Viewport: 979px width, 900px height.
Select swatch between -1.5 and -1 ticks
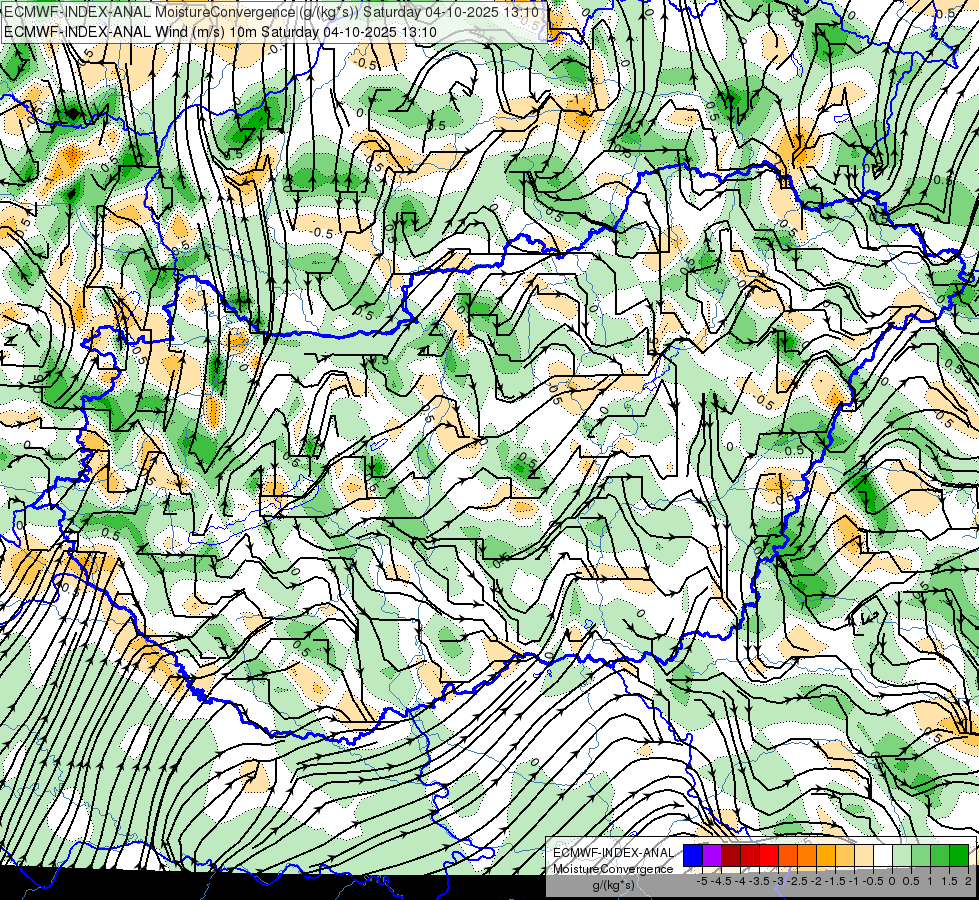845,856
